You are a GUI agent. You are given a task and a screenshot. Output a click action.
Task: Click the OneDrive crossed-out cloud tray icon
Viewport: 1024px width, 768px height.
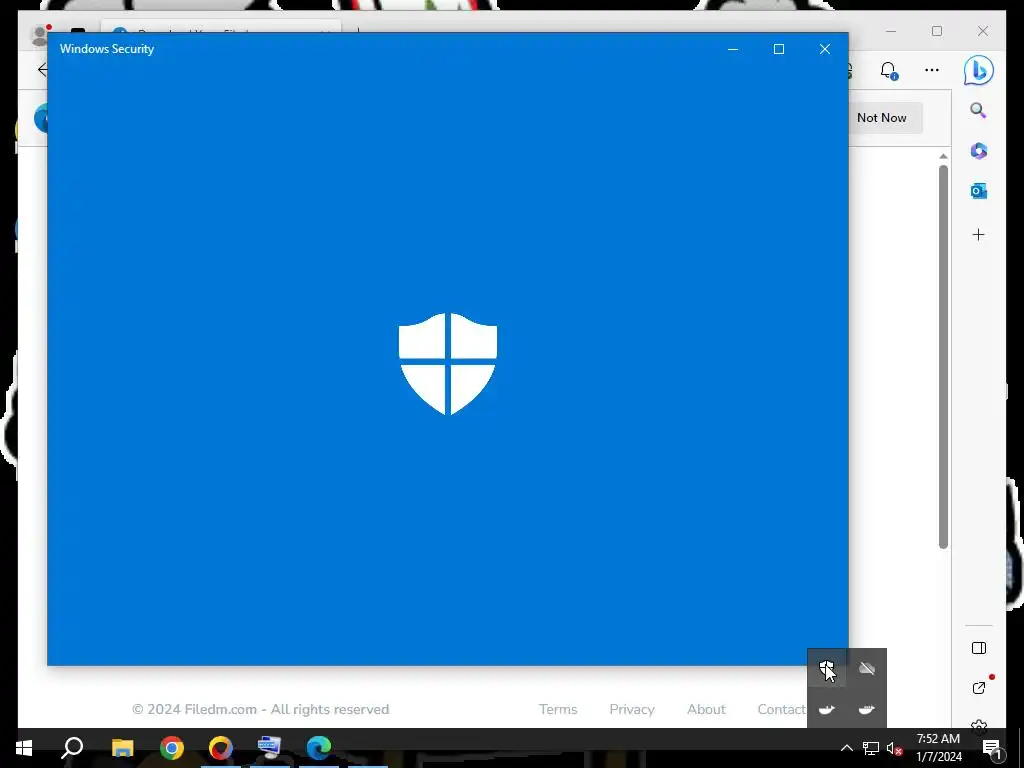point(867,668)
